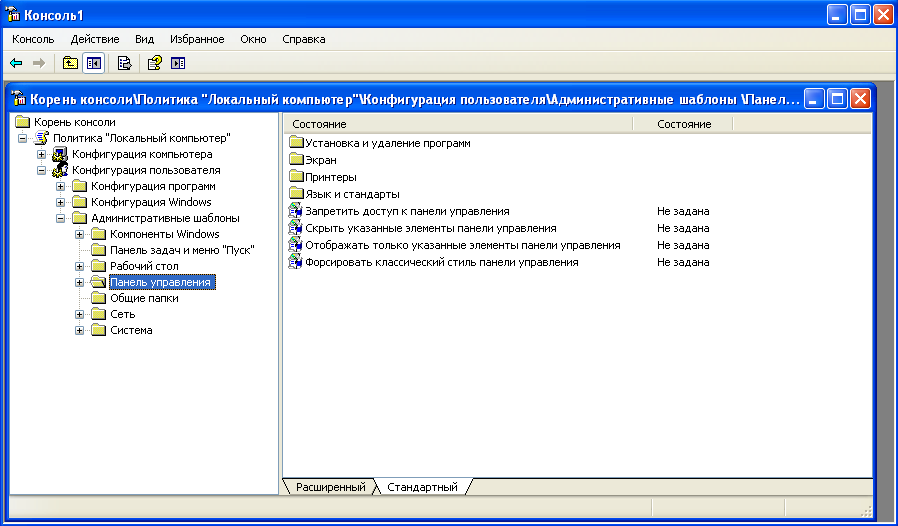
Task: Select Запретить доступ к панели управления policy
Action: 407,211
